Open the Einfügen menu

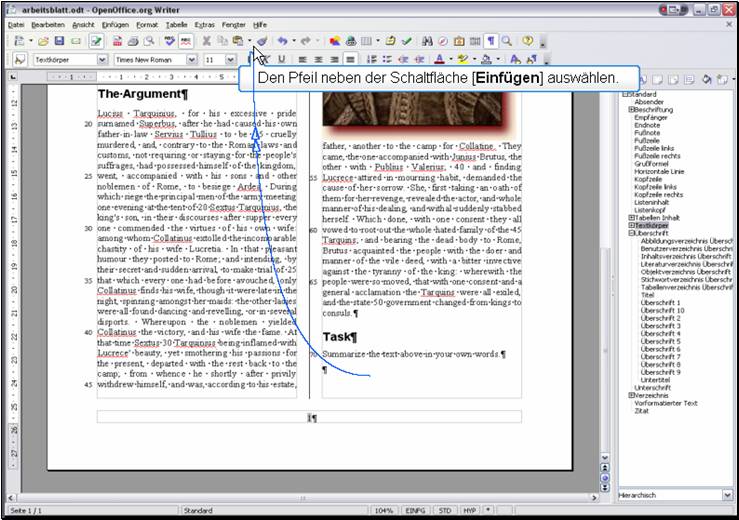click(x=114, y=23)
